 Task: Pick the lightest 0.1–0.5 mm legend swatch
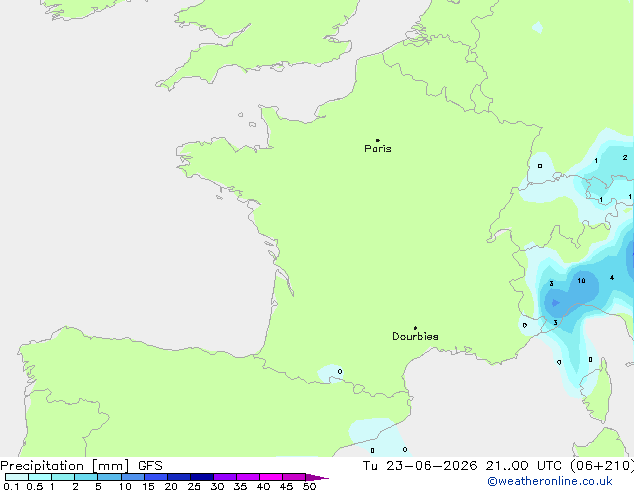tap(17, 477)
